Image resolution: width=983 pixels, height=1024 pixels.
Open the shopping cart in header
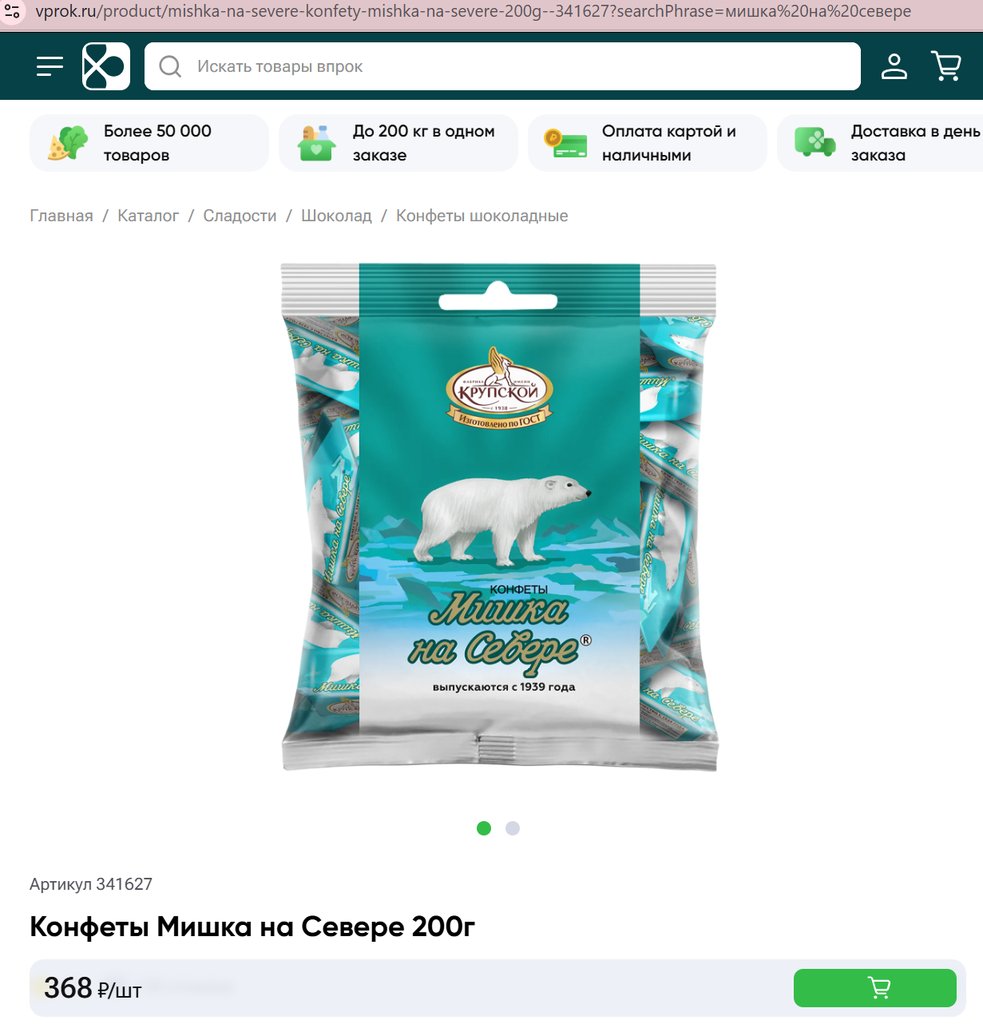pyautogui.click(x=946, y=66)
